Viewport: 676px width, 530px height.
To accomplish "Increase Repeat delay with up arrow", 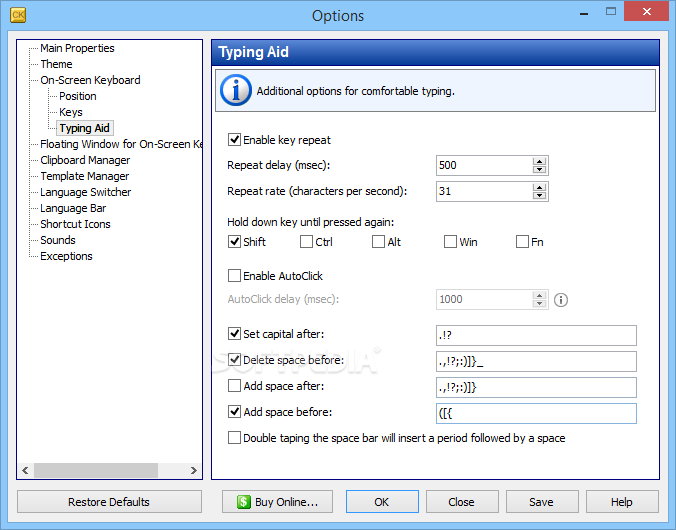I will [539, 162].
